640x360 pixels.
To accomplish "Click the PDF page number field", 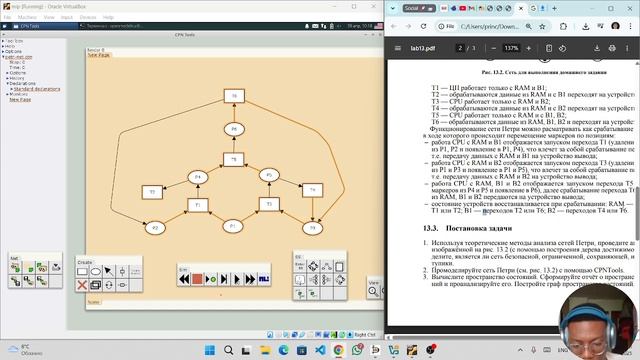I will pyautogui.click(x=460, y=48).
